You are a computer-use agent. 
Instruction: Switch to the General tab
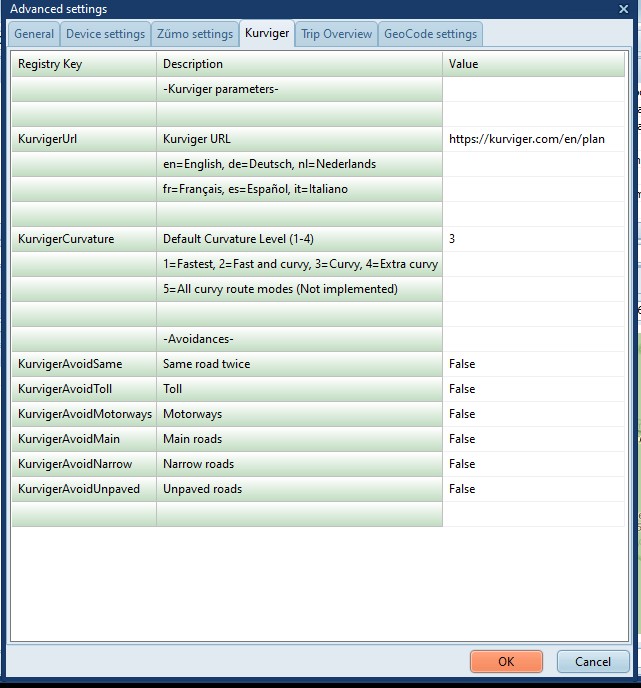(x=33, y=34)
